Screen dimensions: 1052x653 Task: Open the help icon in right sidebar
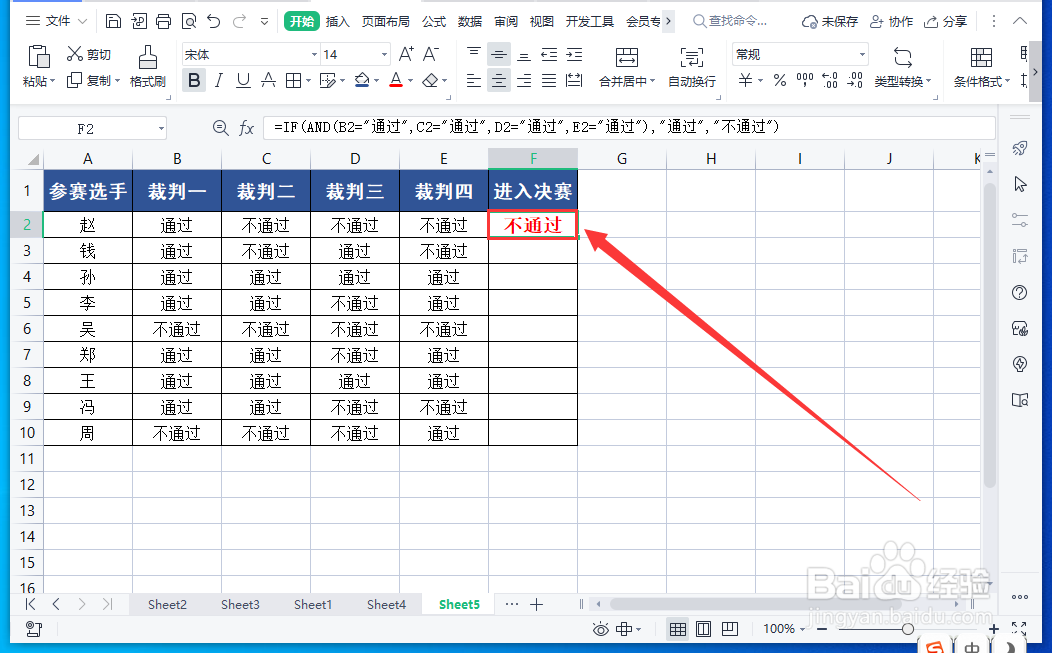(1020, 293)
